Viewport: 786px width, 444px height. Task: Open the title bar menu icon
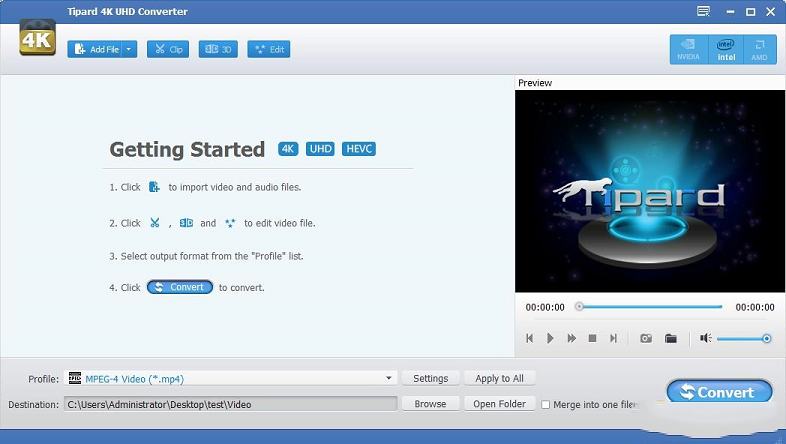pyautogui.click(x=704, y=11)
